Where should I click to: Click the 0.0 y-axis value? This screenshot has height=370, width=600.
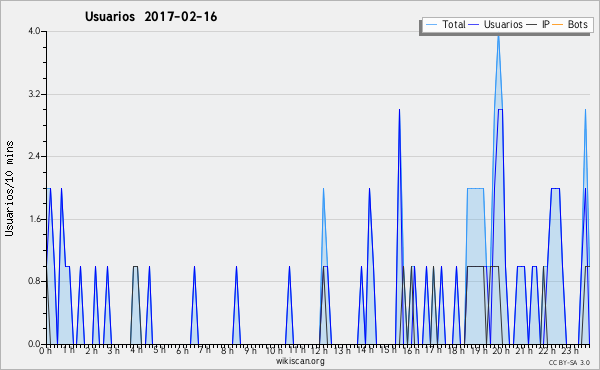point(34,344)
